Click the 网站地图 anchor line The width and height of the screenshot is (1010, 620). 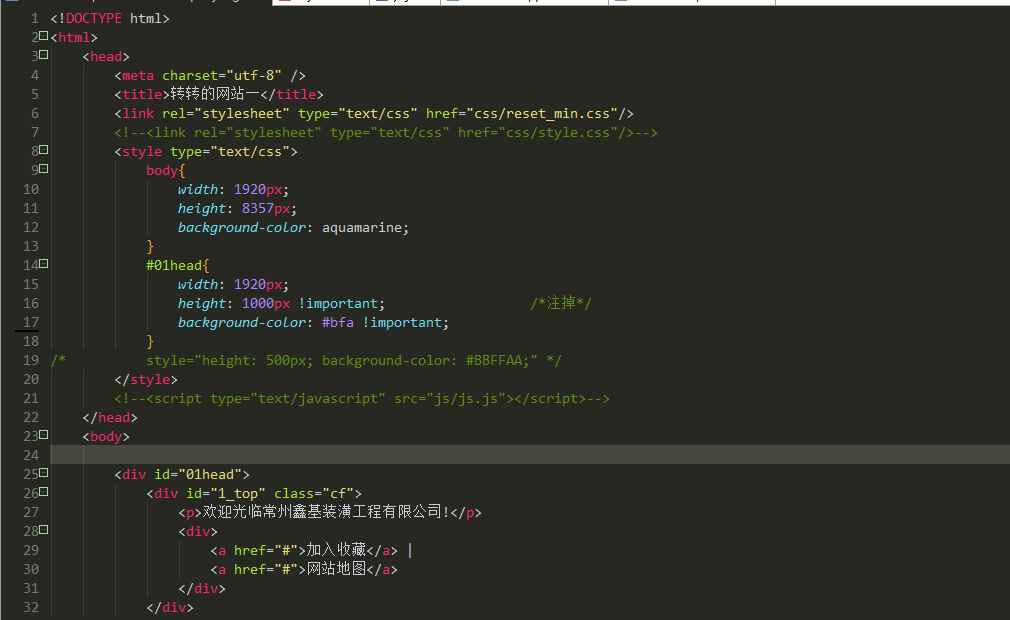coord(304,570)
